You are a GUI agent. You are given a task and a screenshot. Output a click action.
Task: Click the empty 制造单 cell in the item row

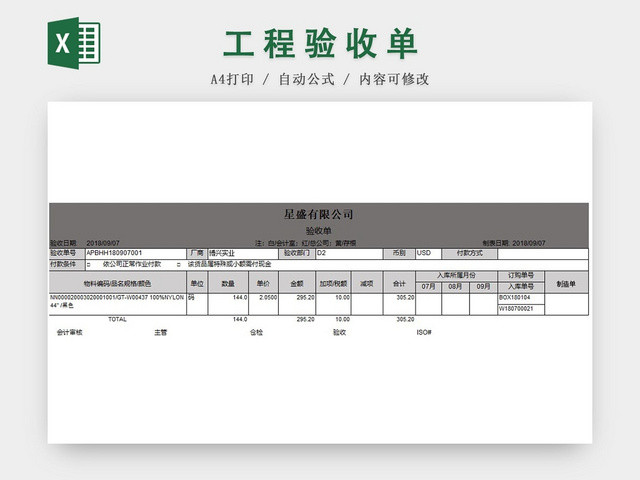[x=566, y=304]
